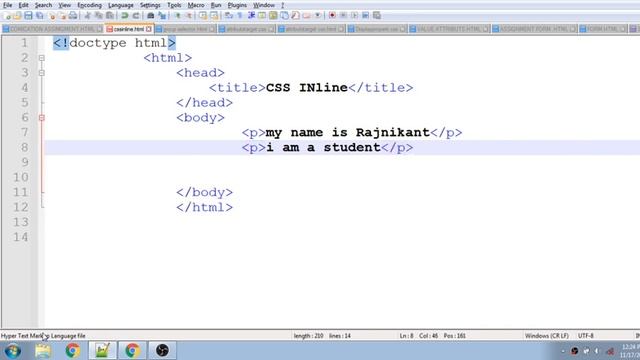Open the Encoding menu

point(89,5)
